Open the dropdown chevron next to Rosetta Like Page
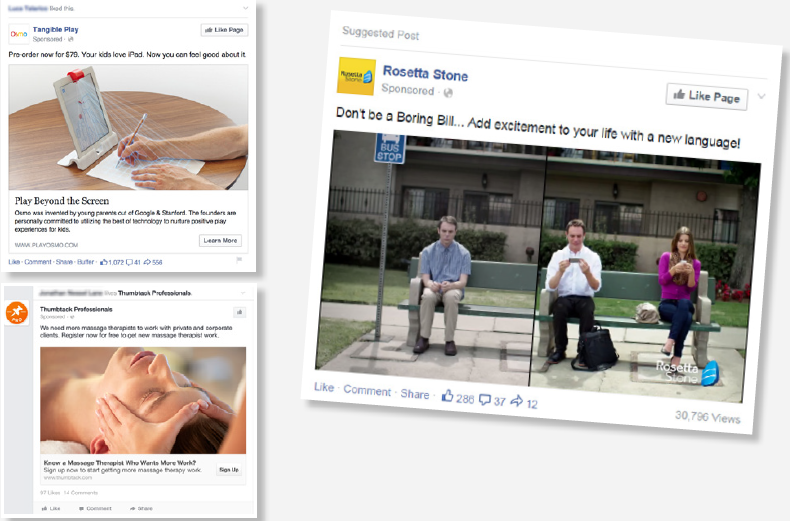The width and height of the screenshot is (790, 521). coord(761,96)
